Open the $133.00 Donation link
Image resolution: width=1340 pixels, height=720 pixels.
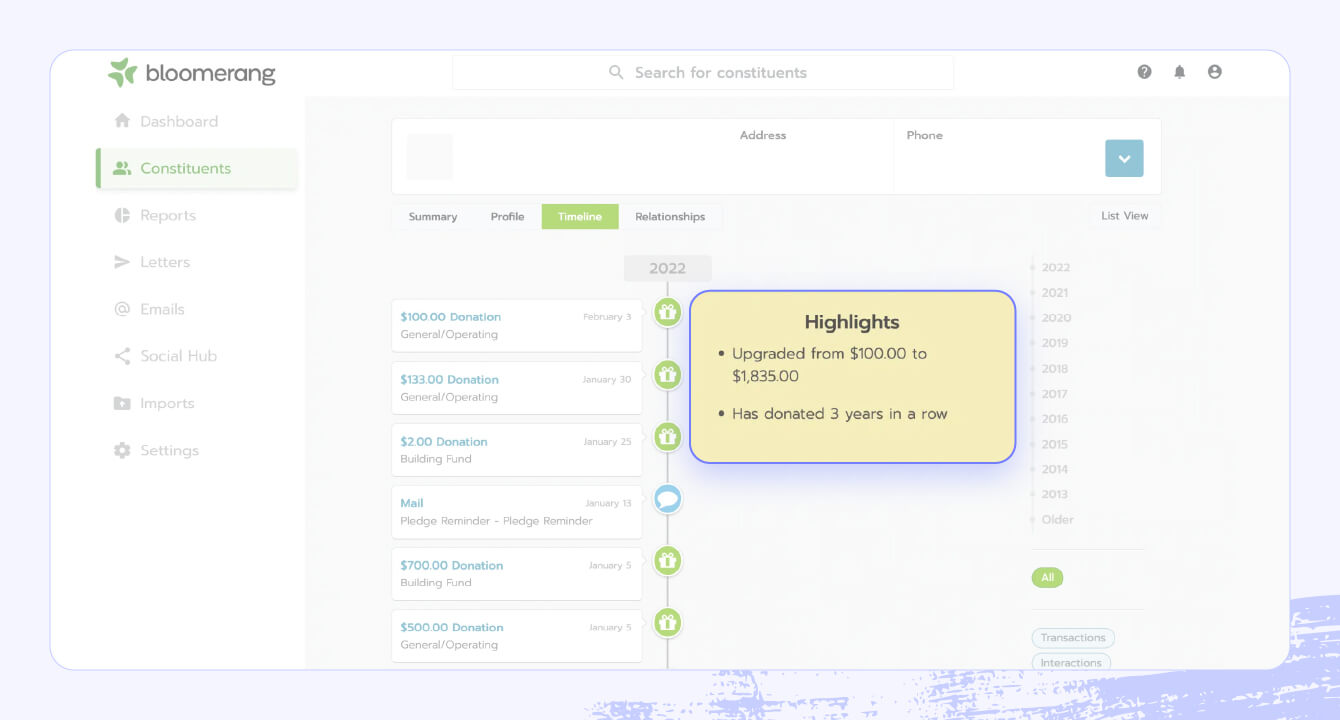point(450,379)
